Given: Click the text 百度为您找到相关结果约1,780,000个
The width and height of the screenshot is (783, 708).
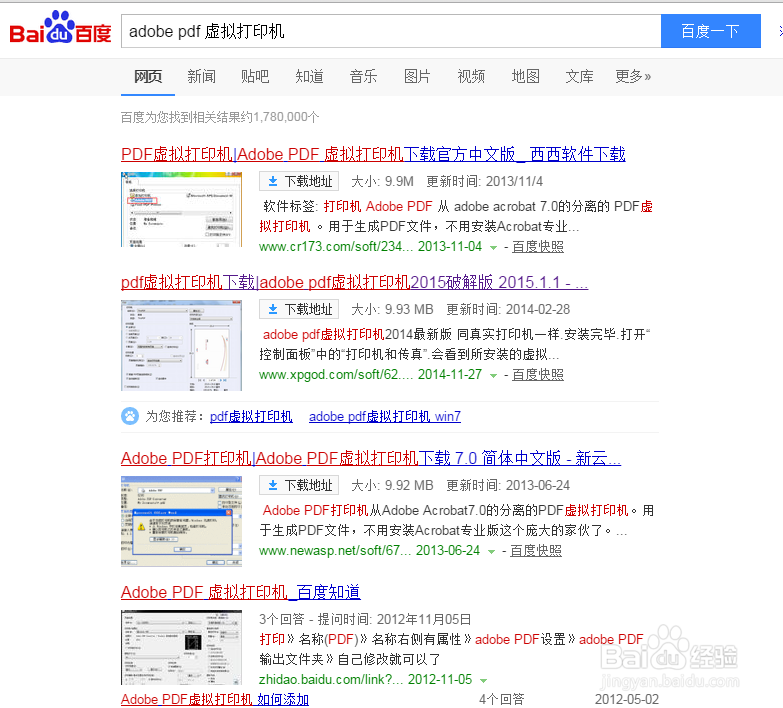Looking at the screenshot, I should point(220,117).
